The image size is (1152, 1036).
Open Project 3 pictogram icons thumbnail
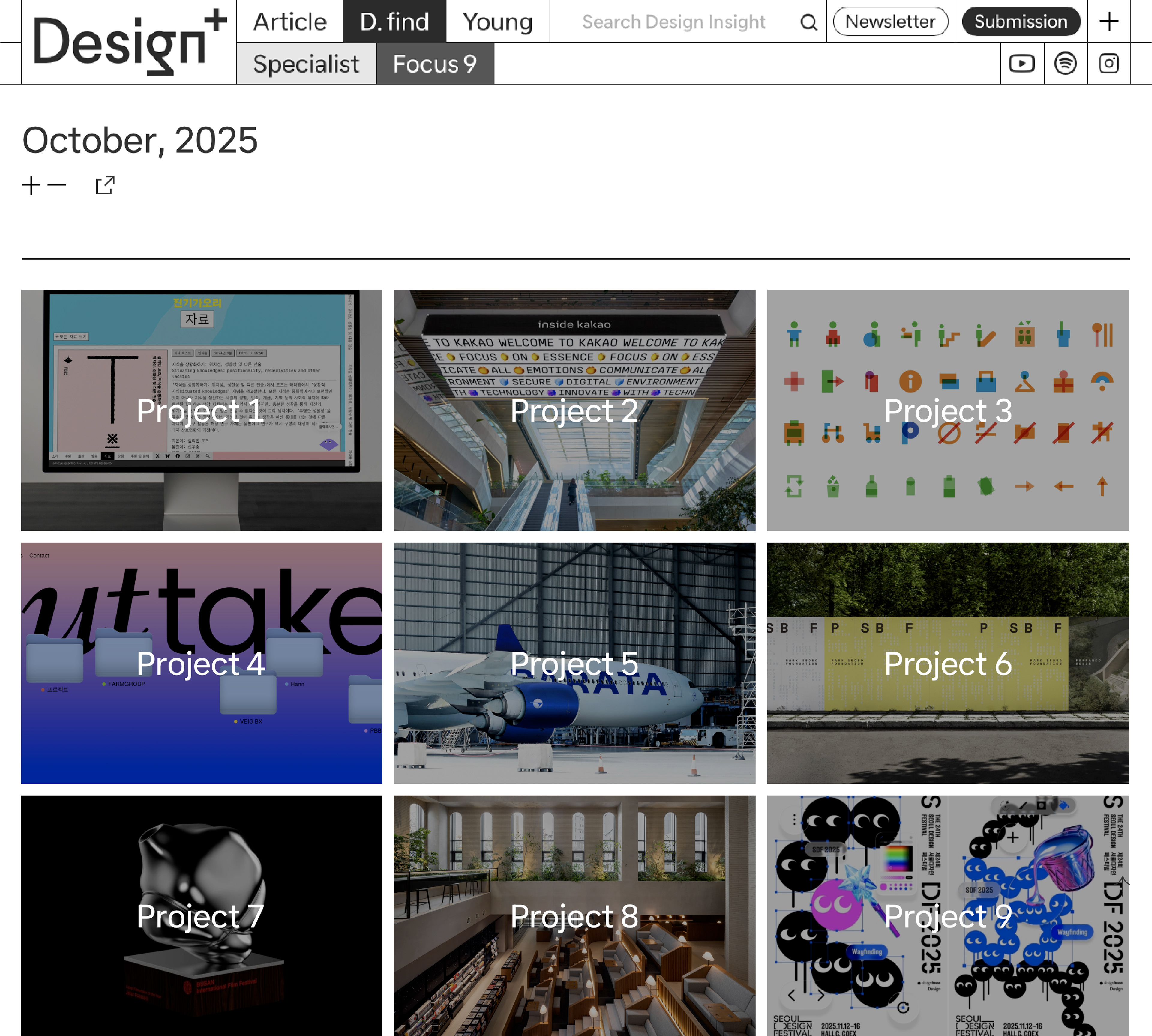(x=948, y=410)
